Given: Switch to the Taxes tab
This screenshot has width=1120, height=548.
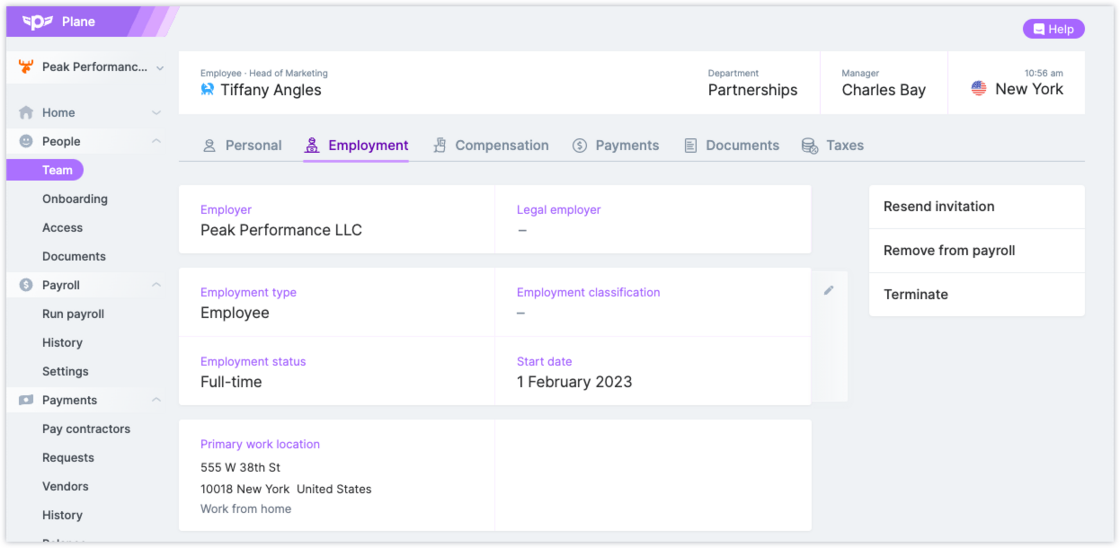Looking at the screenshot, I should tap(833, 146).
